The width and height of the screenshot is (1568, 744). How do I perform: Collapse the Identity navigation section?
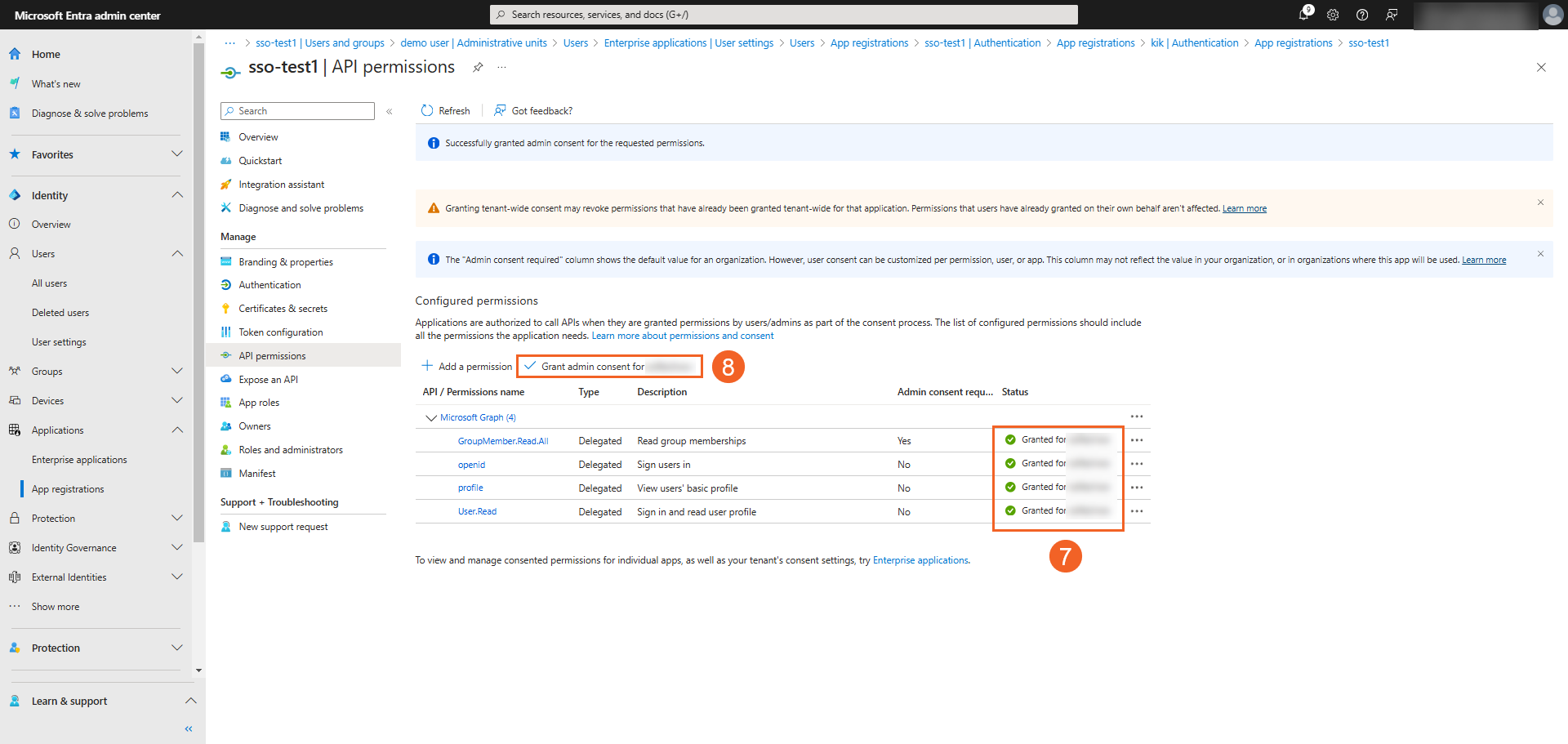click(x=177, y=195)
